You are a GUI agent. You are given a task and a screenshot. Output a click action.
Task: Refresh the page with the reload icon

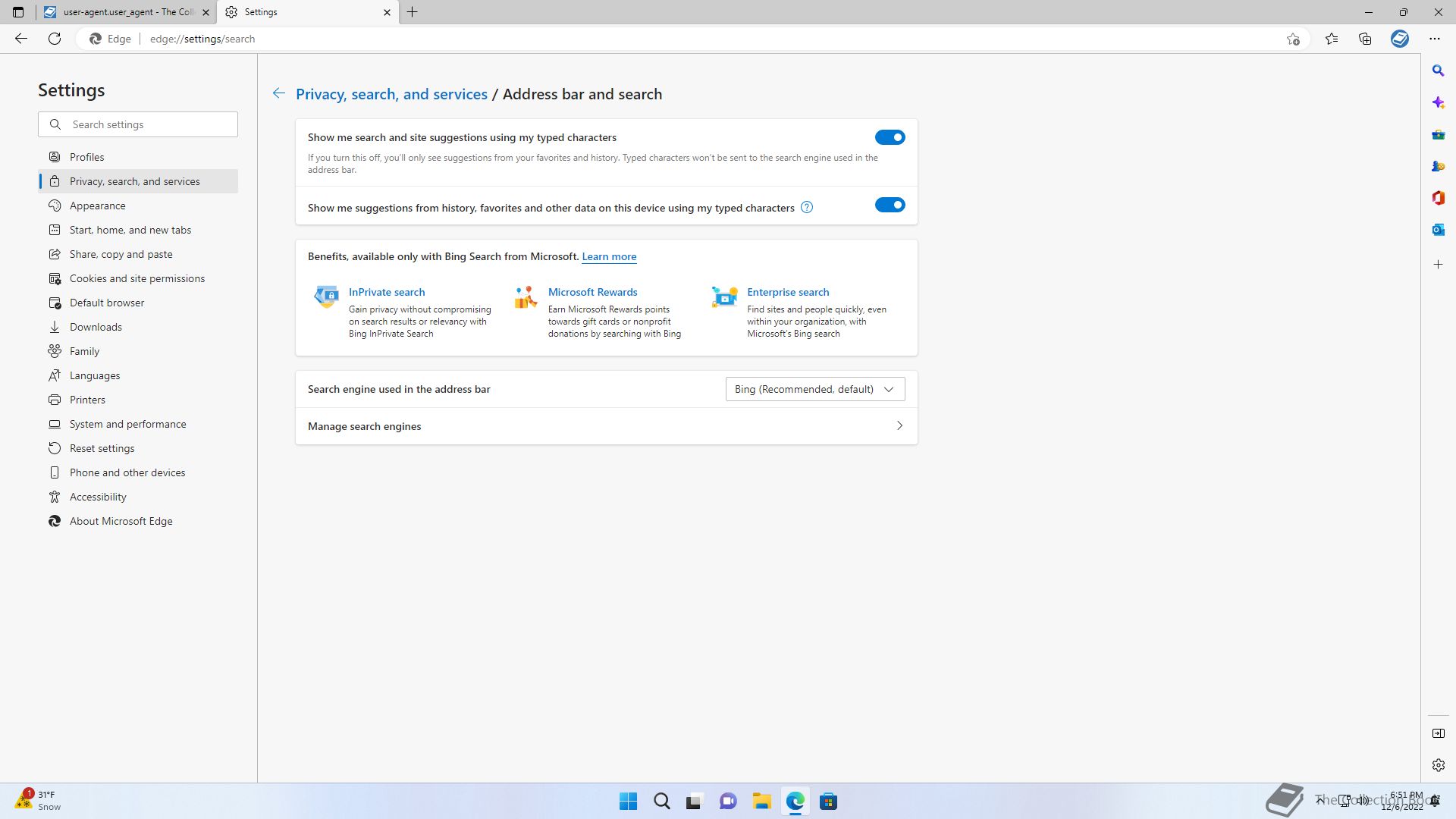coord(55,39)
